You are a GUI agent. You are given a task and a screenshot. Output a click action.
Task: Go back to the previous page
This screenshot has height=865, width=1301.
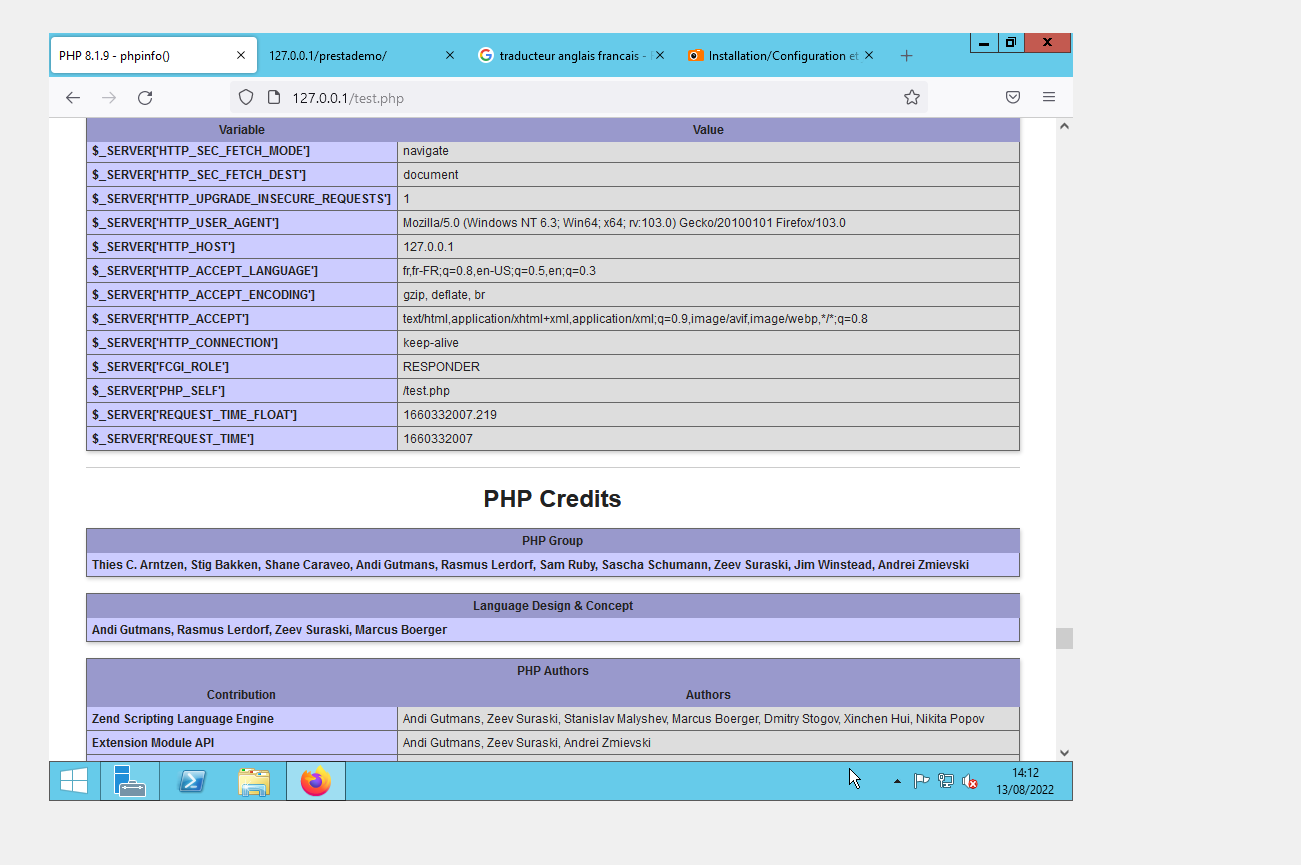tap(72, 97)
